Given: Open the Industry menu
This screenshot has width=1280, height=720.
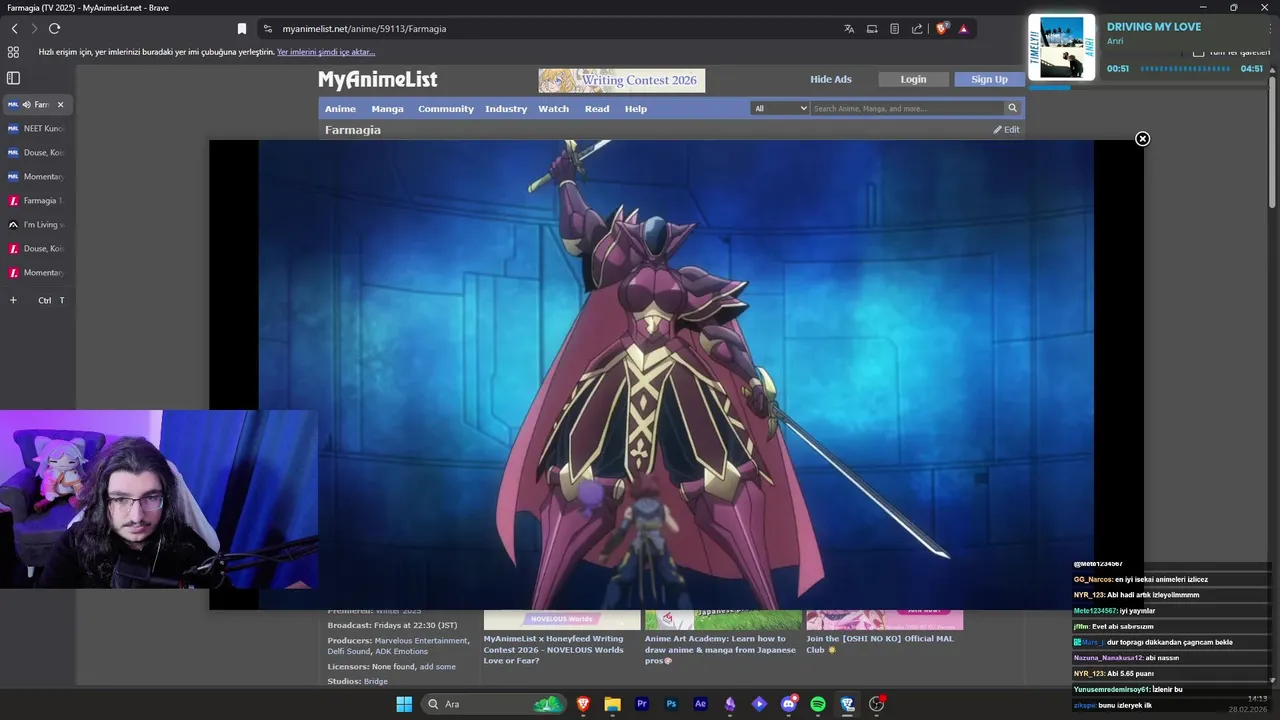Looking at the screenshot, I should [506, 108].
